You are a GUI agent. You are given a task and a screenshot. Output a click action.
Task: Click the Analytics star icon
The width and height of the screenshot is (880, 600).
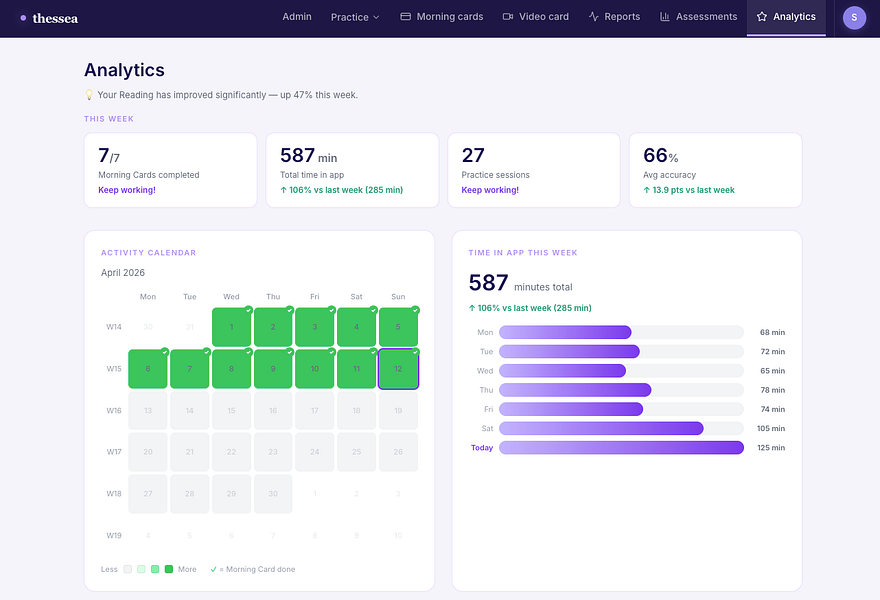[762, 17]
